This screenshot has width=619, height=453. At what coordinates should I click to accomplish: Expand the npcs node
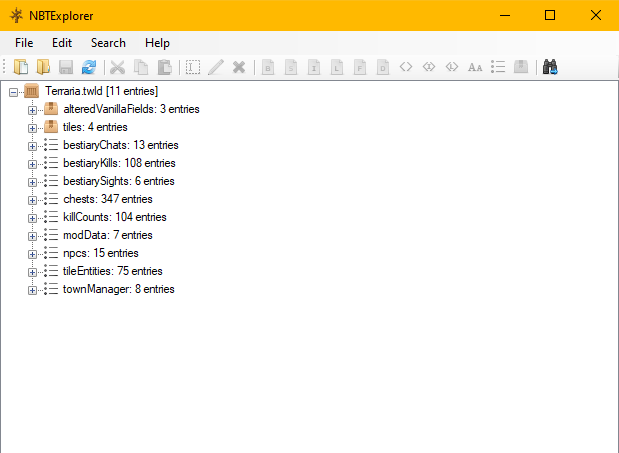pos(32,255)
